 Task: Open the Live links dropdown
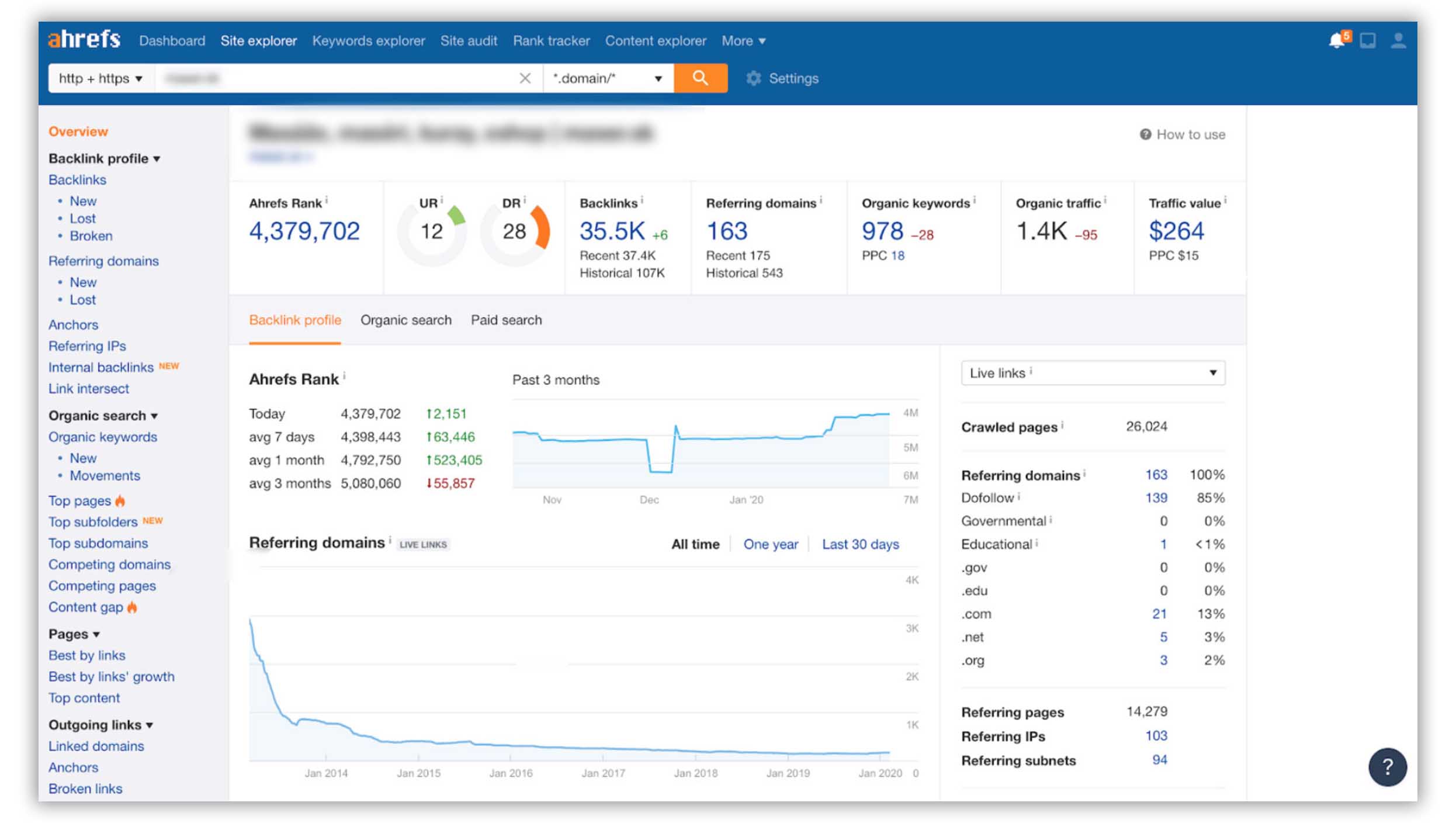1093,373
